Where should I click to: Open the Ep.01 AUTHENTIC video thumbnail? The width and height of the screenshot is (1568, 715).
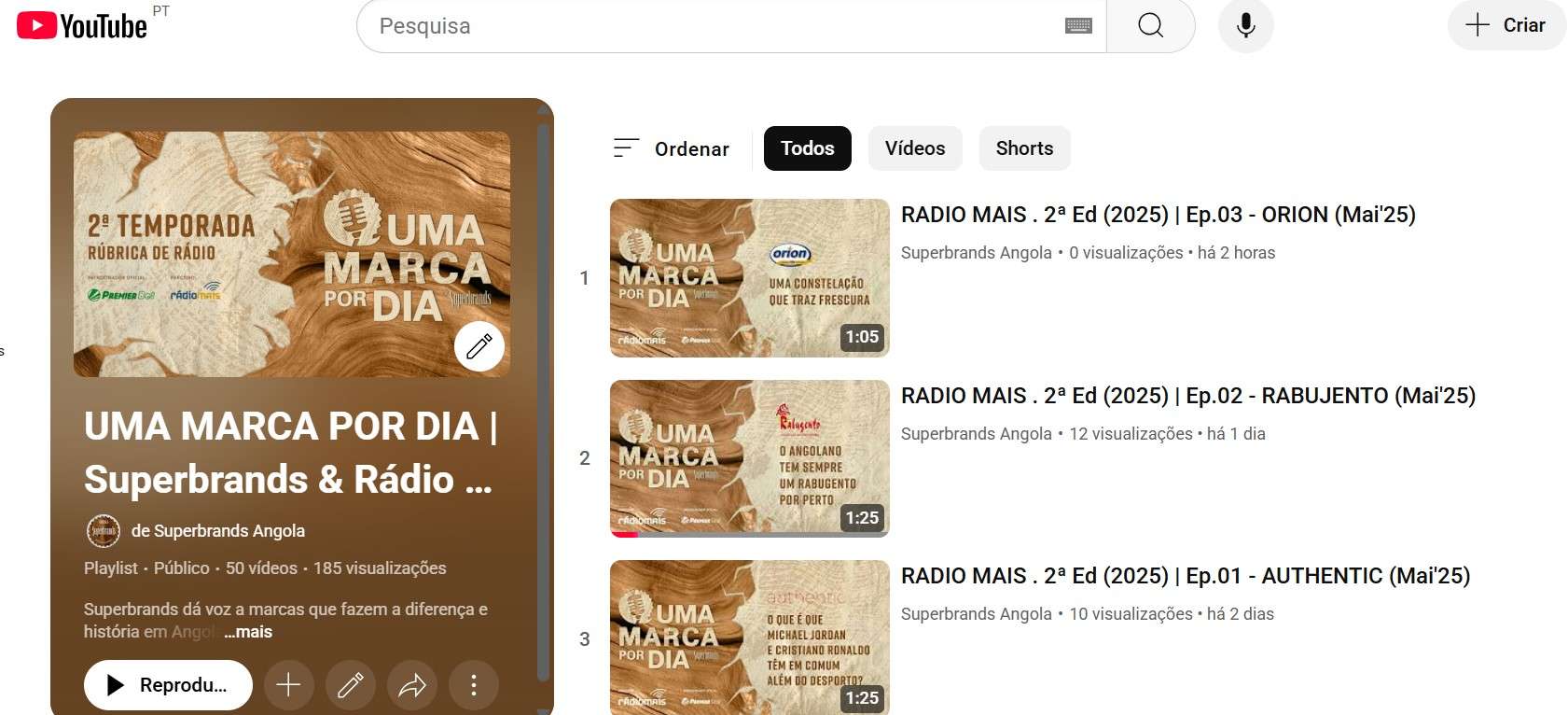pyautogui.click(x=750, y=638)
